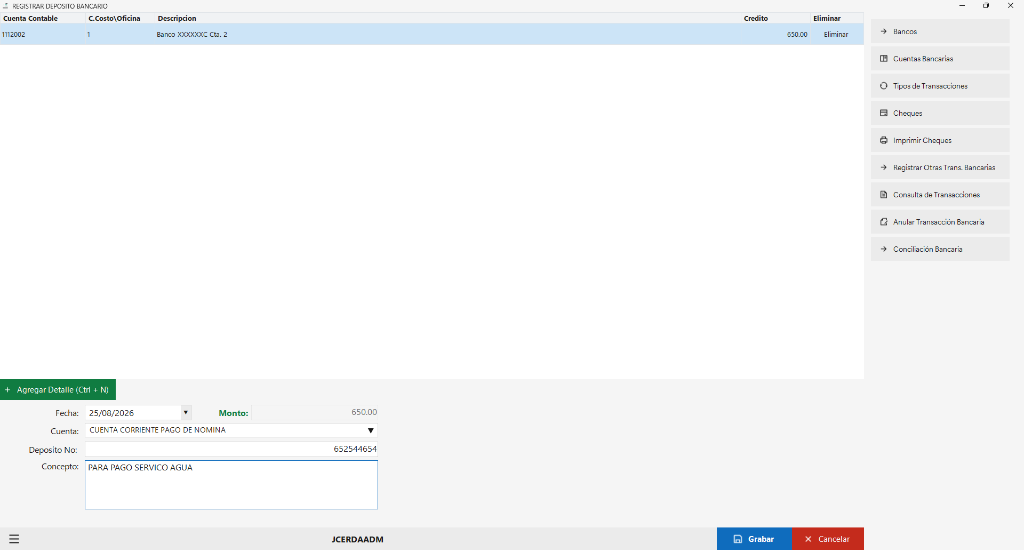Click the arrow icon beside Conciliación Bancaria

click(884, 249)
